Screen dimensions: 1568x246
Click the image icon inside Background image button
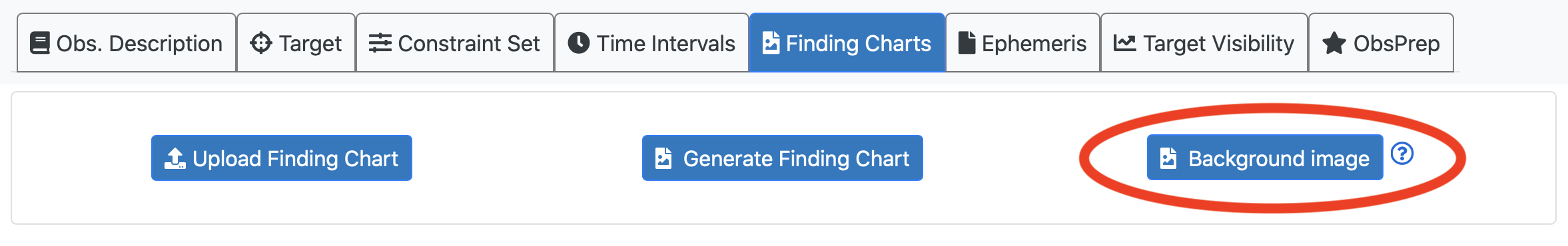1168,158
